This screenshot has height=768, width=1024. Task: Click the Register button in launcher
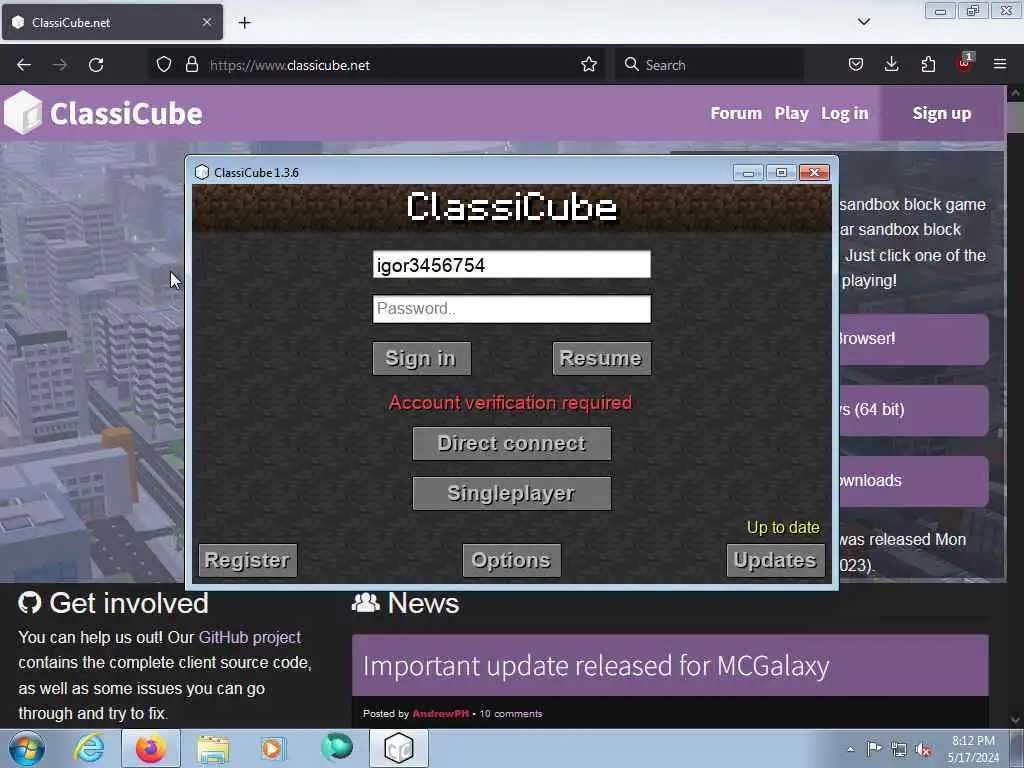(x=248, y=560)
